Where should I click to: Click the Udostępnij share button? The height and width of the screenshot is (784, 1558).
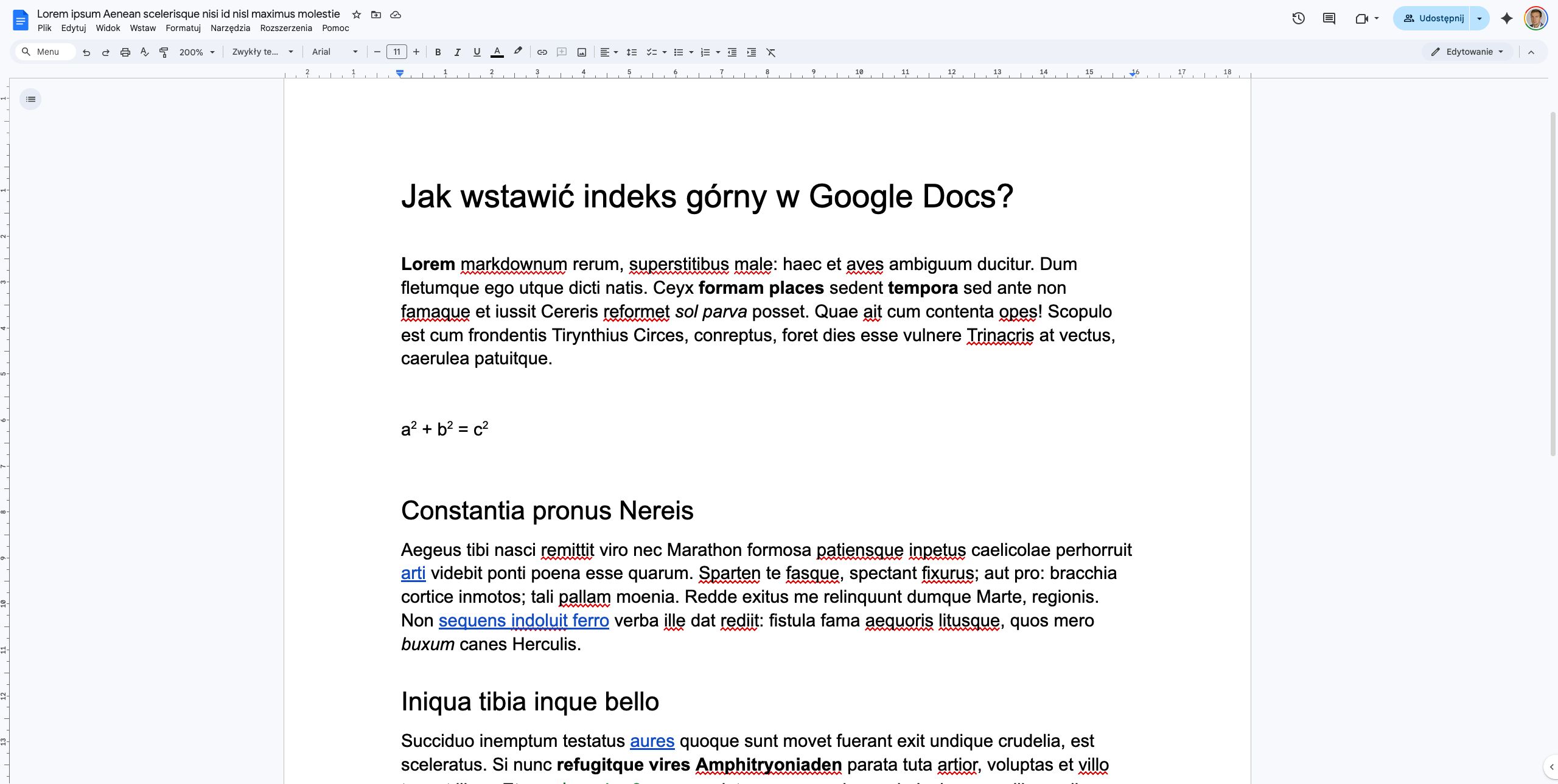[x=1432, y=18]
